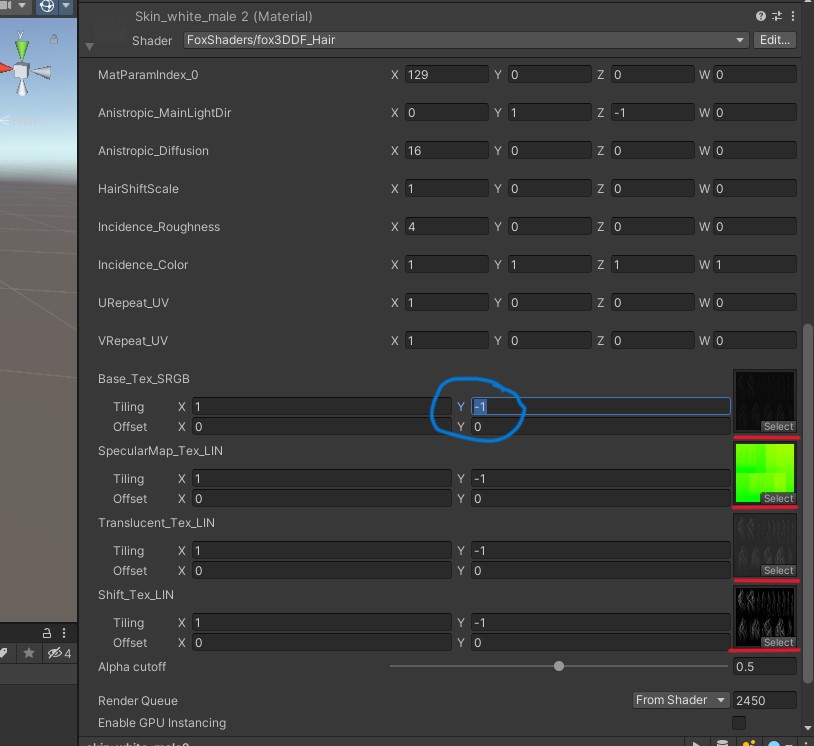
Task: Click Incidence_Roughness X field with 4
Action: [x=446, y=226]
